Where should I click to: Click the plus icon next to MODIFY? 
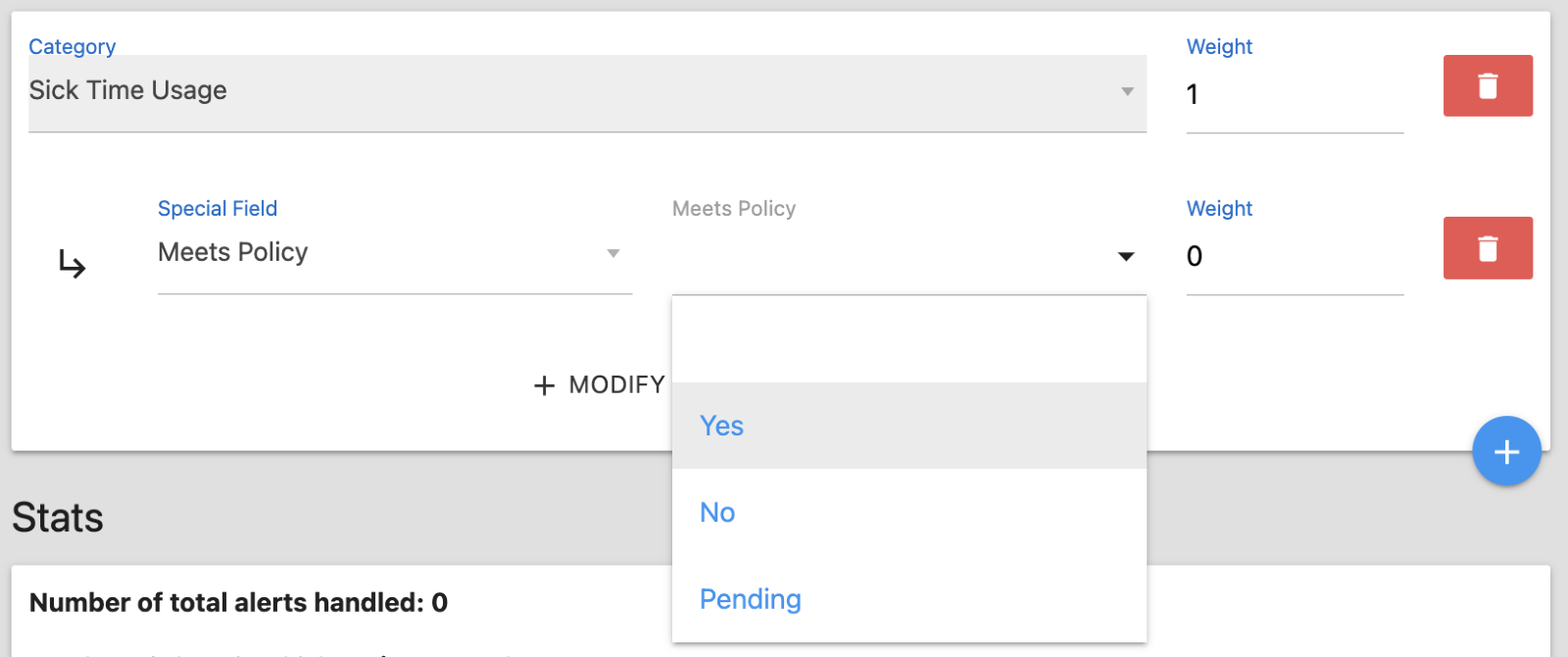click(x=543, y=384)
